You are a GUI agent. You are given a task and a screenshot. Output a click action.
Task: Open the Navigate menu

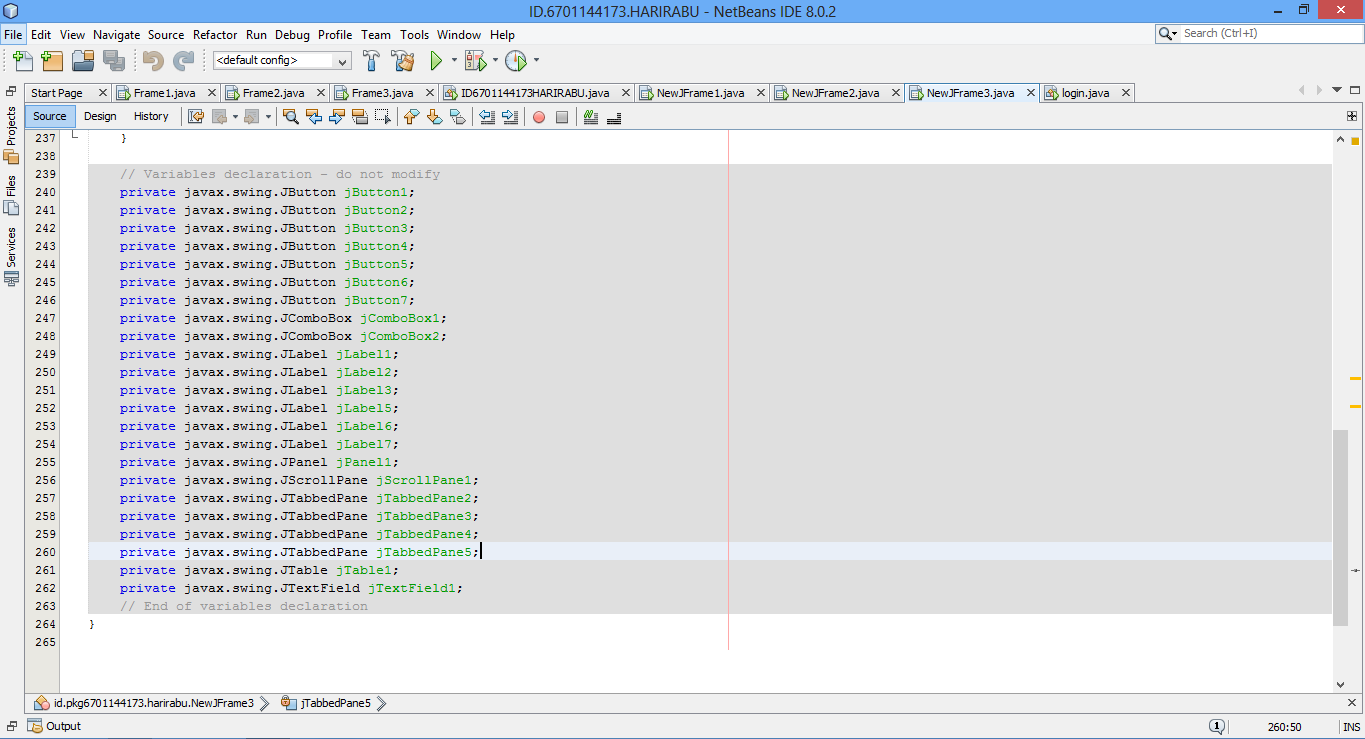click(x=116, y=34)
